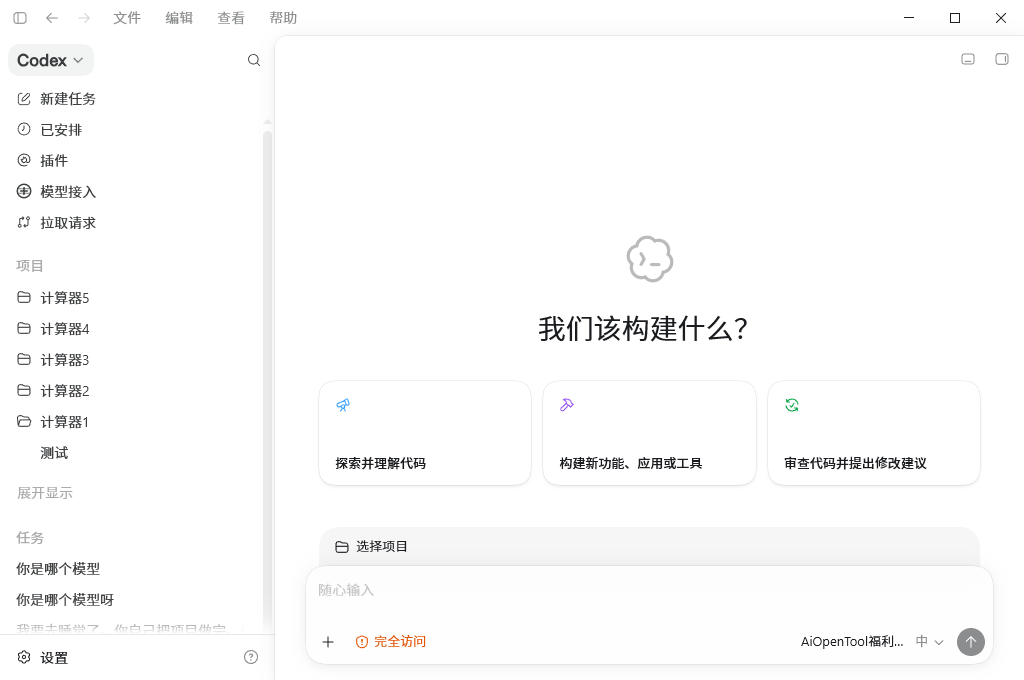
Task: Toggle the bottom panel icon at top right
Action: (x=968, y=59)
